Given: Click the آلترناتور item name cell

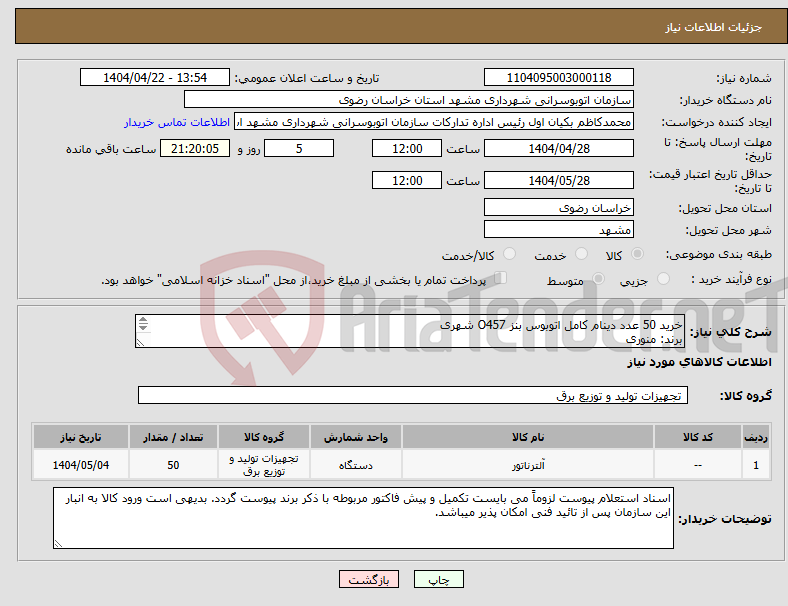Looking at the screenshot, I should tap(528, 465).
